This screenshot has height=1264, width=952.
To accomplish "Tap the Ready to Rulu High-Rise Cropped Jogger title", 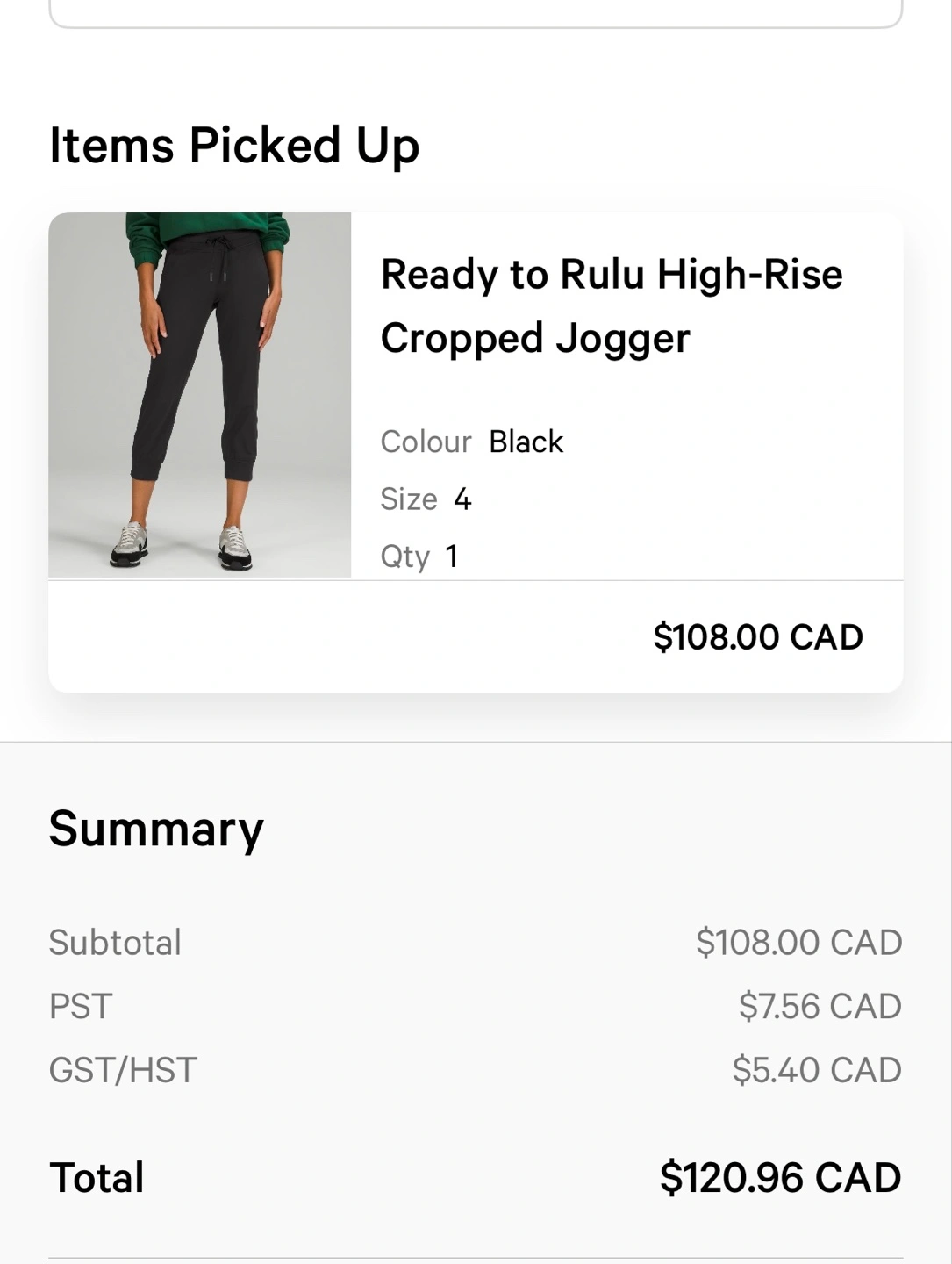I will click(x=611, y=305).
